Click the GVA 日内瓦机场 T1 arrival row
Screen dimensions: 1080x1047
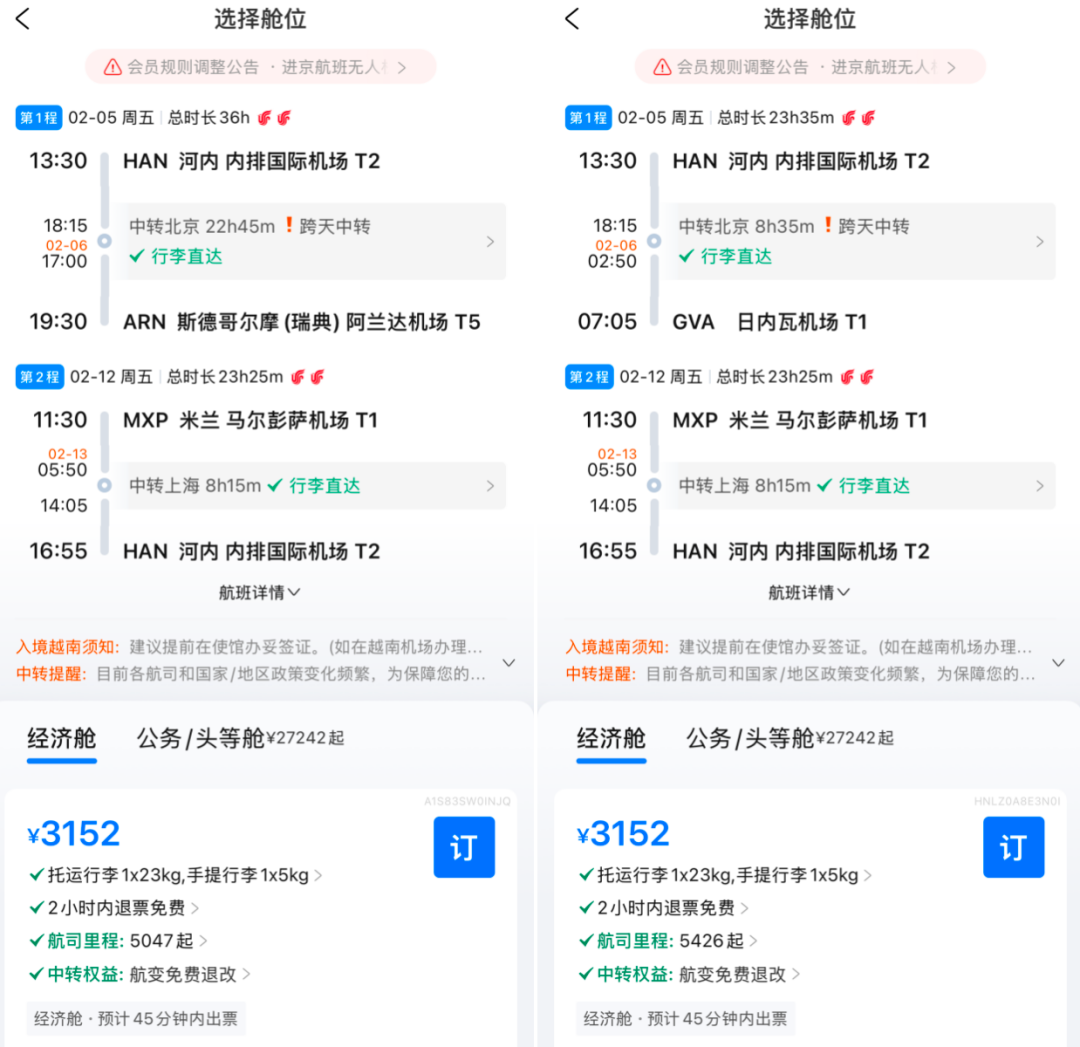[x=723, y=322]
